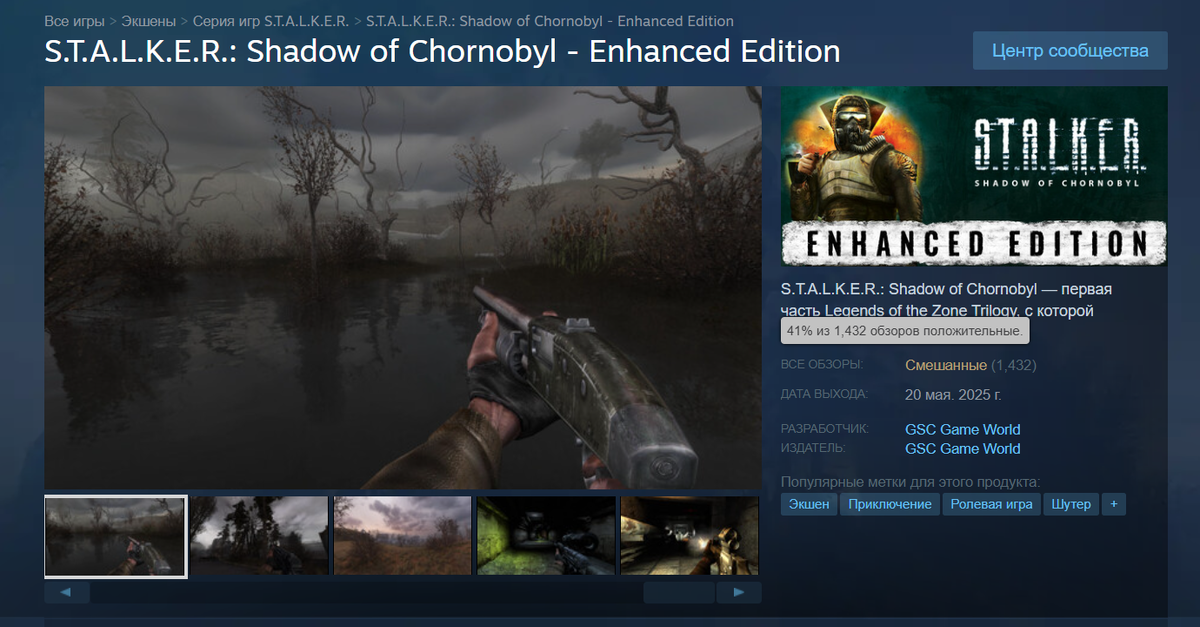The width and height of the screenshot is (1200, 627).
Task: Click the left arrow under screenshot strip
Action: 67,593
